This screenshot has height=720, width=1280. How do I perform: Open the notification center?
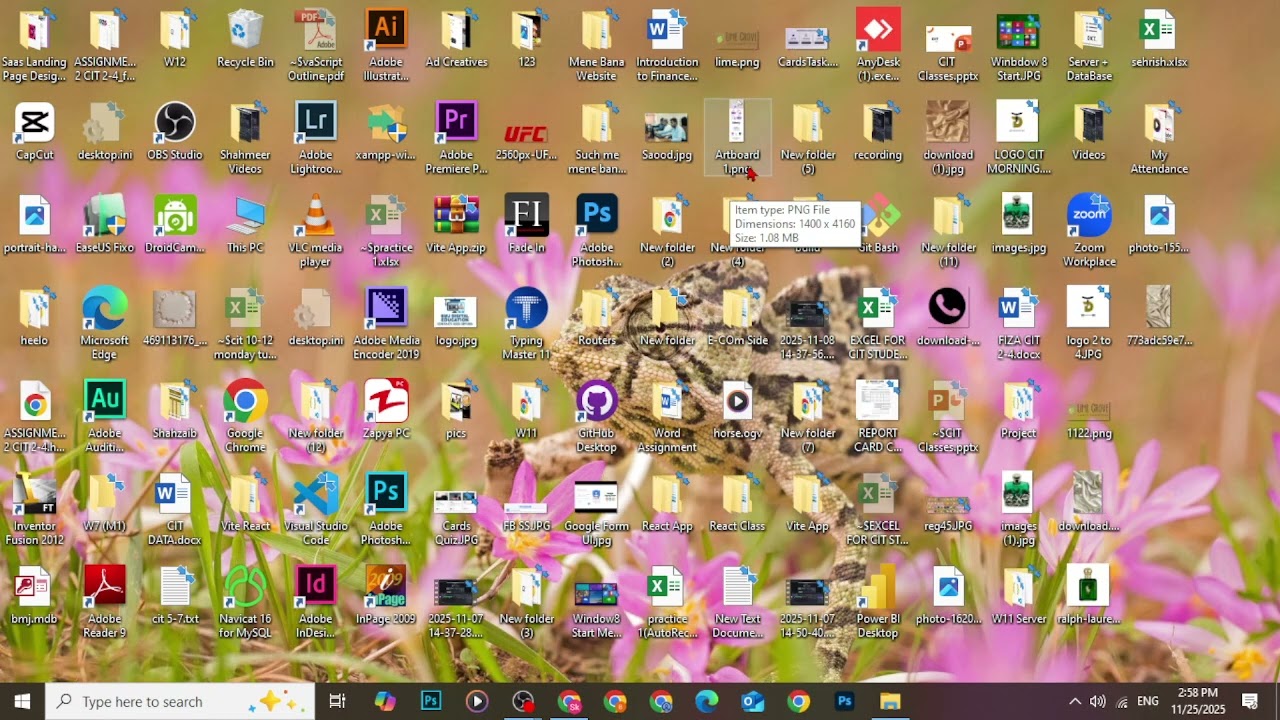click(1250, 701)
